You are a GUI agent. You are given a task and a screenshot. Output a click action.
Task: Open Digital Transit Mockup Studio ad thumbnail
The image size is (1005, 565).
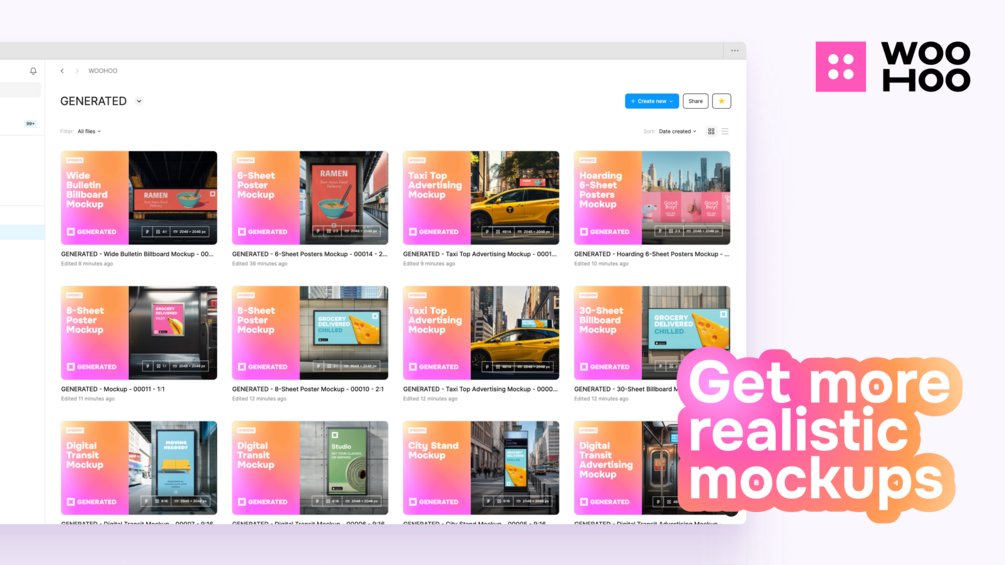click(x=310, y=468)
